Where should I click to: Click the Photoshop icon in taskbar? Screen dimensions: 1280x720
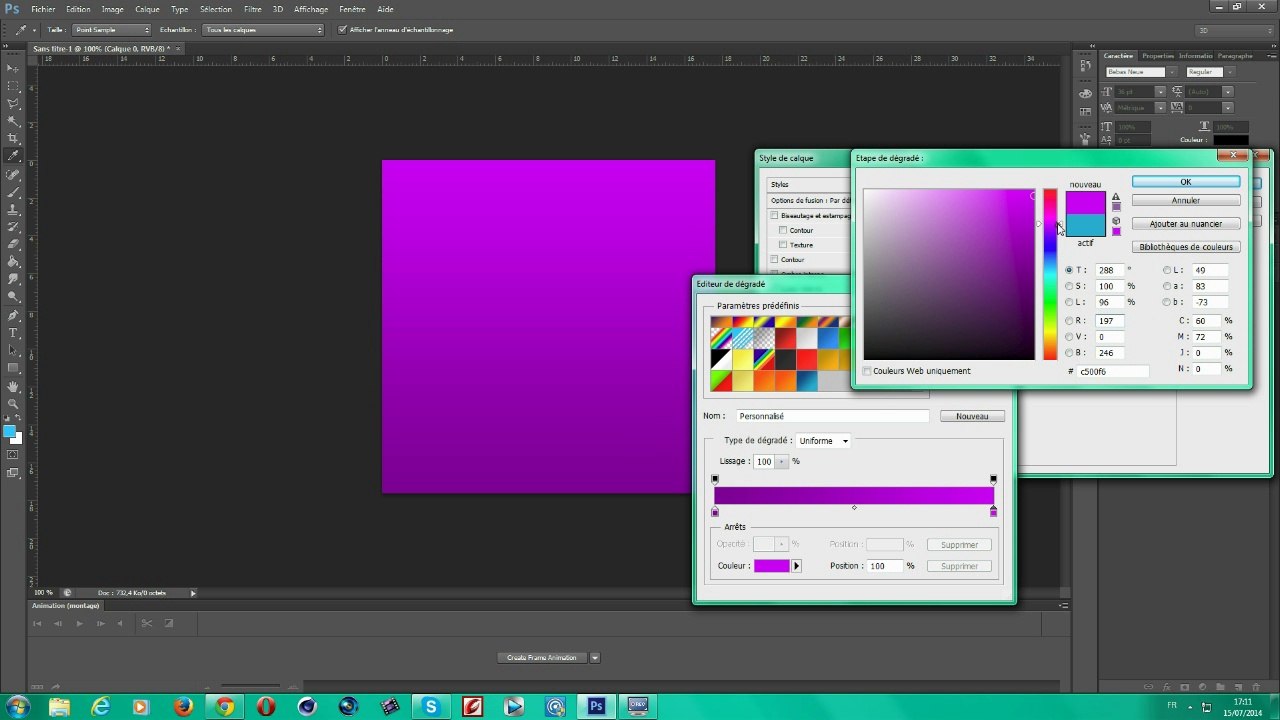click(596, 706)
